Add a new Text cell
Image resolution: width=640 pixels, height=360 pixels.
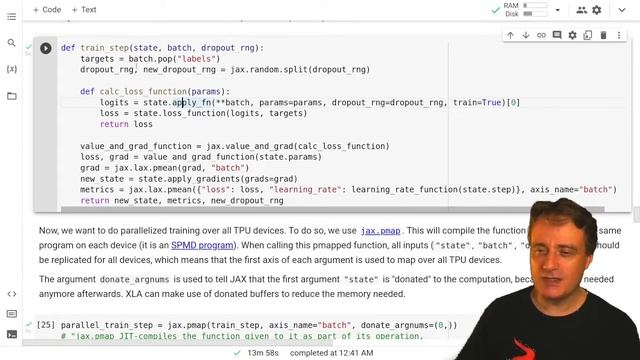[84, 10]
